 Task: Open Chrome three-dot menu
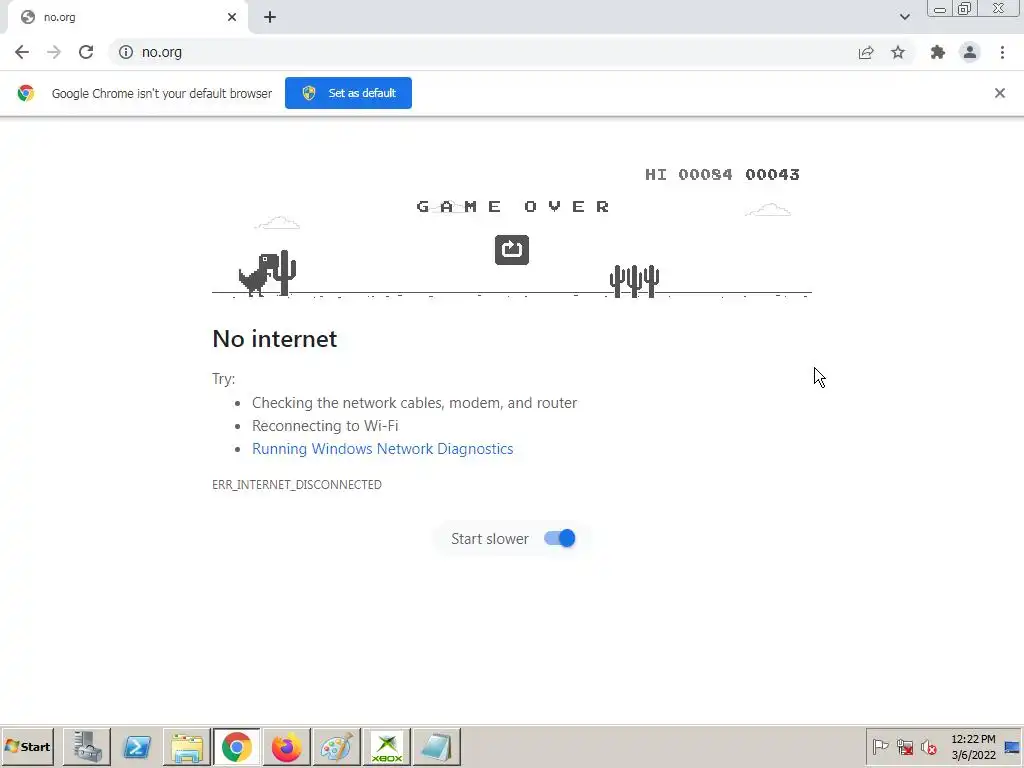coord(1002,52)
